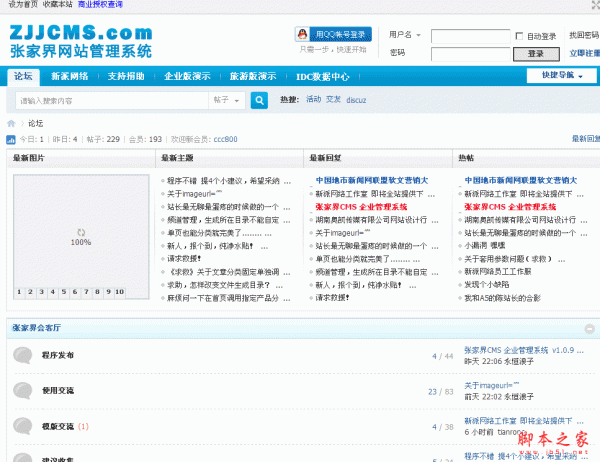The height and width of the screenshot is (462, 600).
Task: Select the 论坛 navigation tab
Action: (x=23, y=76)
